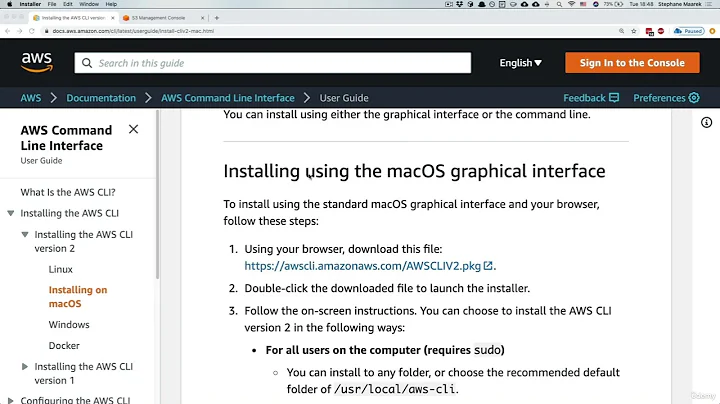Click the hat-shaped icon in the menu bar
The image size is (720, 404).
click(482, 4)
